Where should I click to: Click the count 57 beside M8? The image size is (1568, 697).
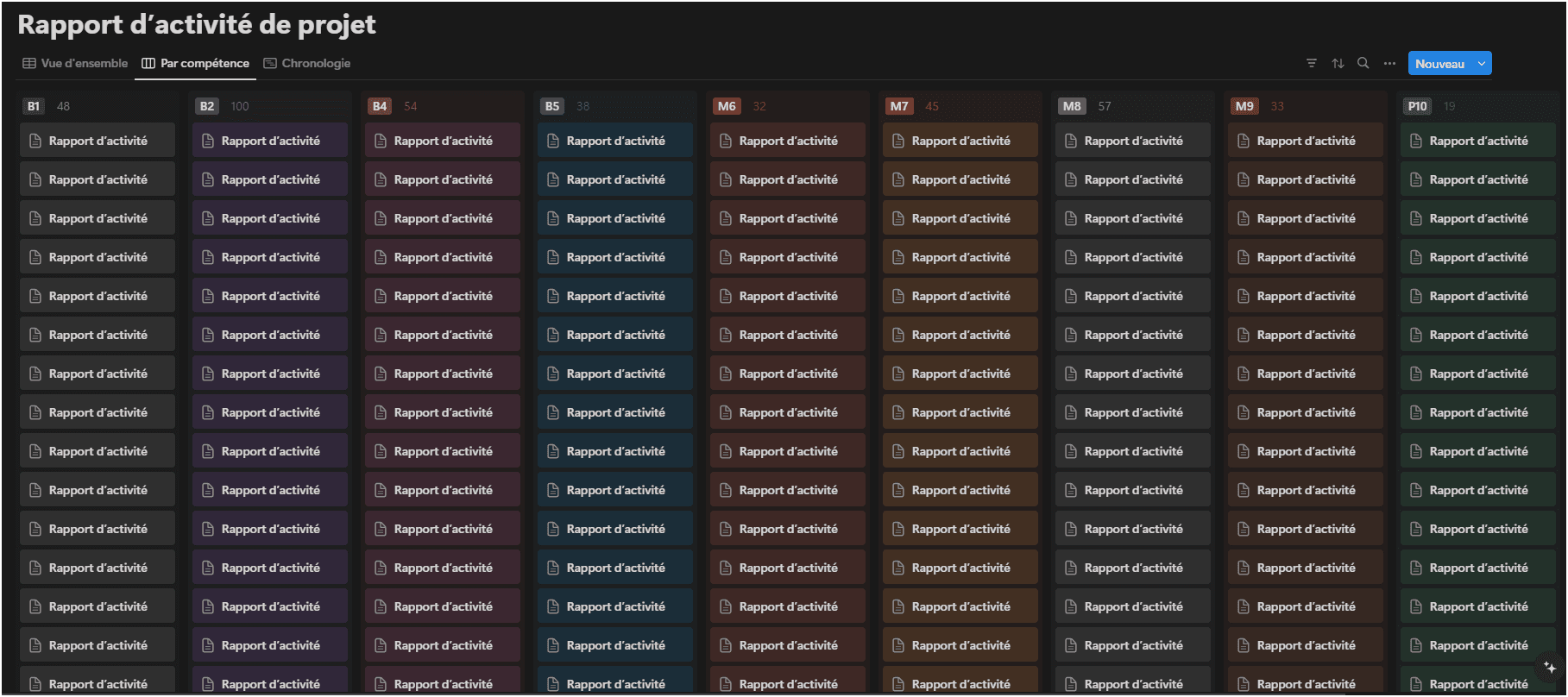tap(1105, 106)
